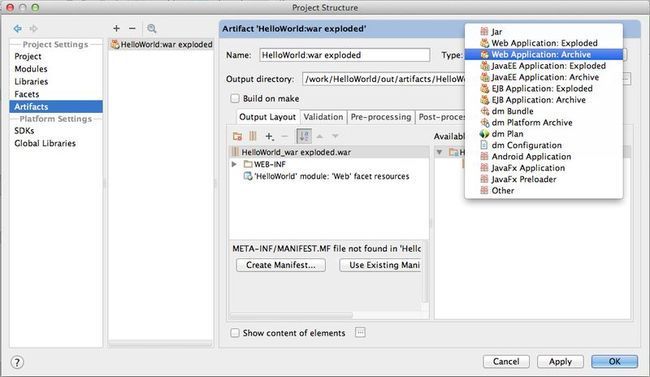
Task: Collapse the Available Elements tree node
Action: pyautogui.click(x=439, y=152)
